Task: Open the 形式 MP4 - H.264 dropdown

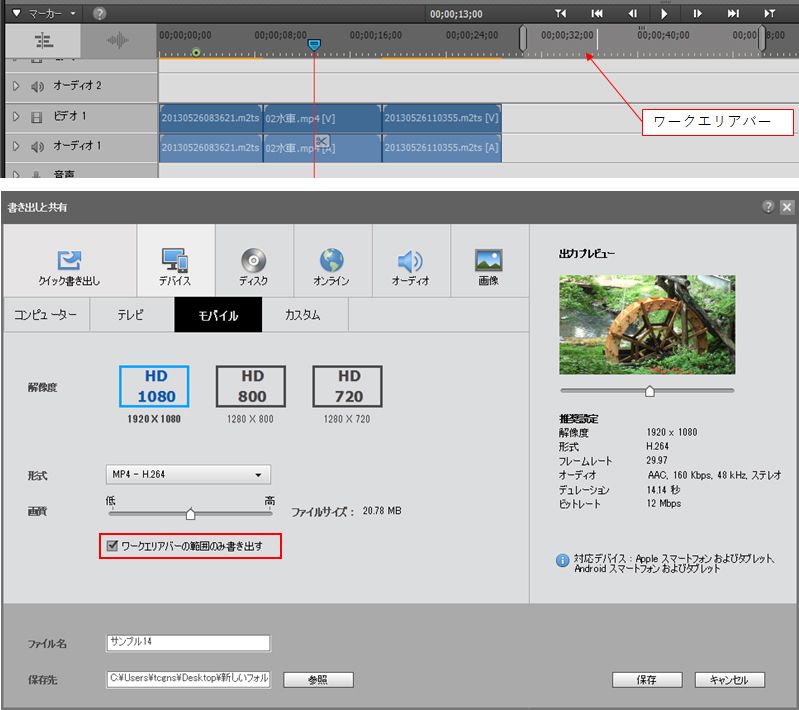Action: pyautogui.click(x=188, y=475)
